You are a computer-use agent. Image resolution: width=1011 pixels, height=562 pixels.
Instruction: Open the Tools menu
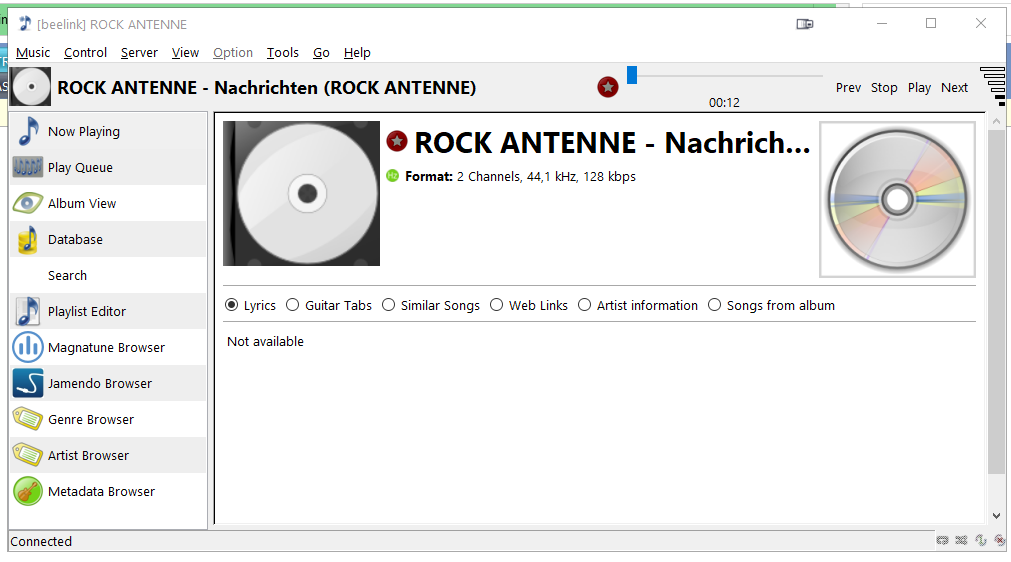282,53
